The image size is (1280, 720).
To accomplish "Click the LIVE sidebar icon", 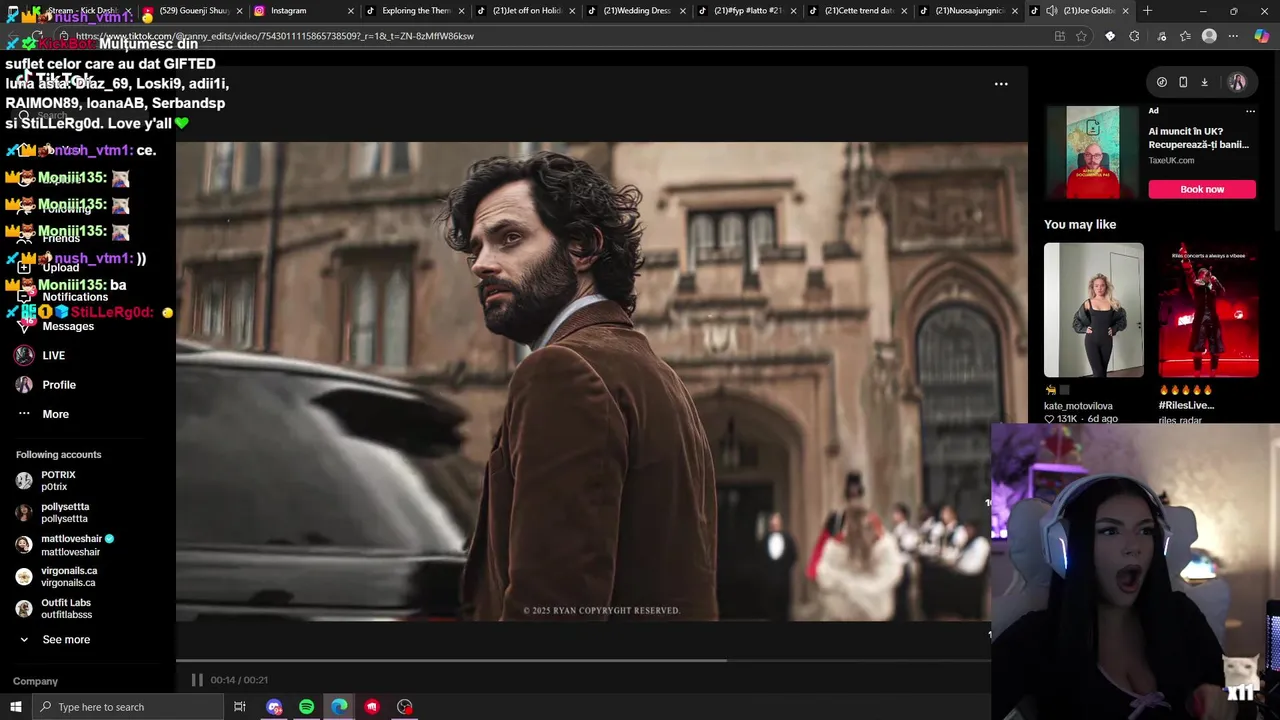I will pyautogui.click(x=24, y=355).
